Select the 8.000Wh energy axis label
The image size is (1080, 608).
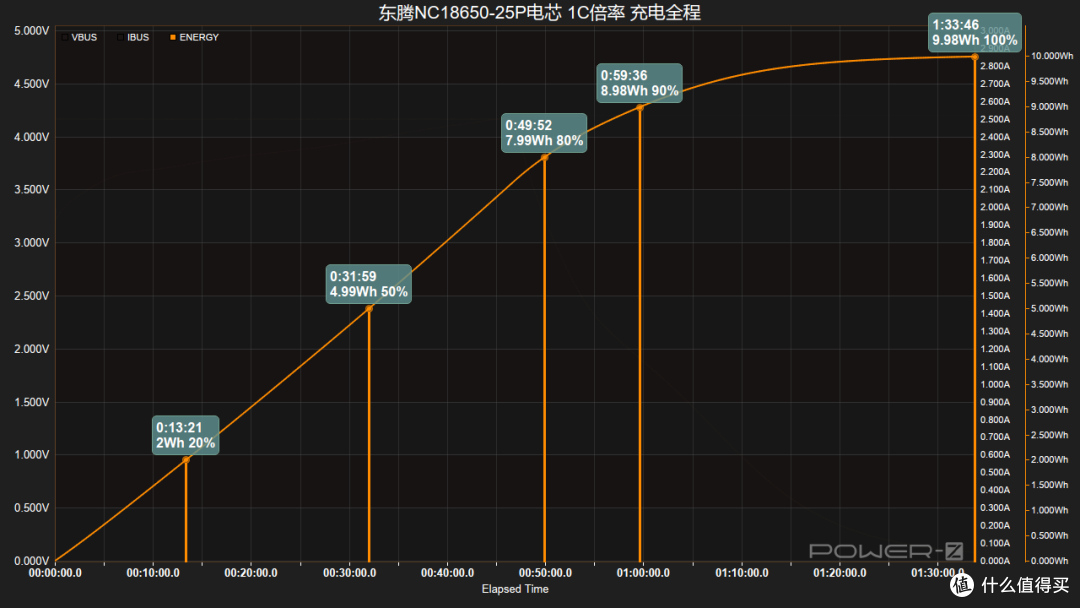[x=1050, y=157]
